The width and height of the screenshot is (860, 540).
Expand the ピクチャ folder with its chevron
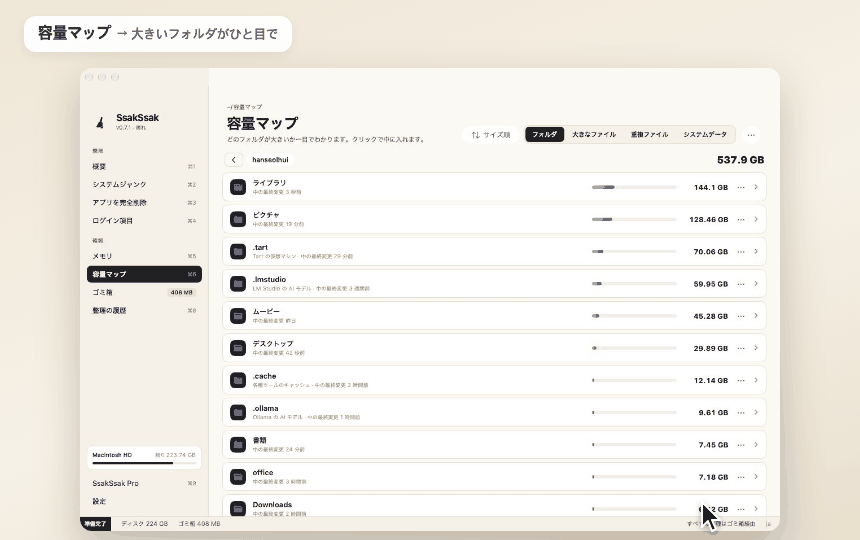coord(756,219)
